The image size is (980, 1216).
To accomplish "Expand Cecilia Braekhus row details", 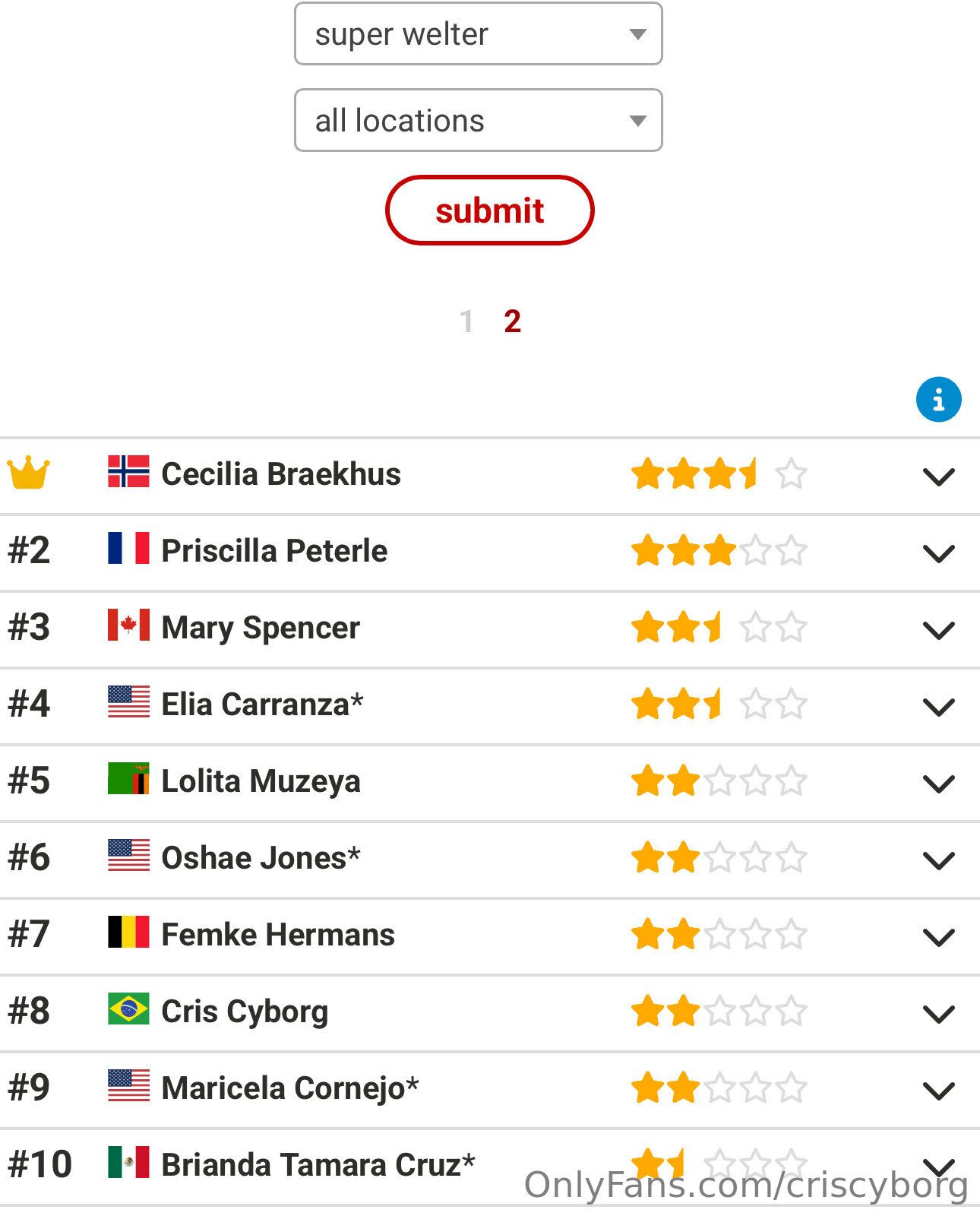I will (x=938, y=477).
